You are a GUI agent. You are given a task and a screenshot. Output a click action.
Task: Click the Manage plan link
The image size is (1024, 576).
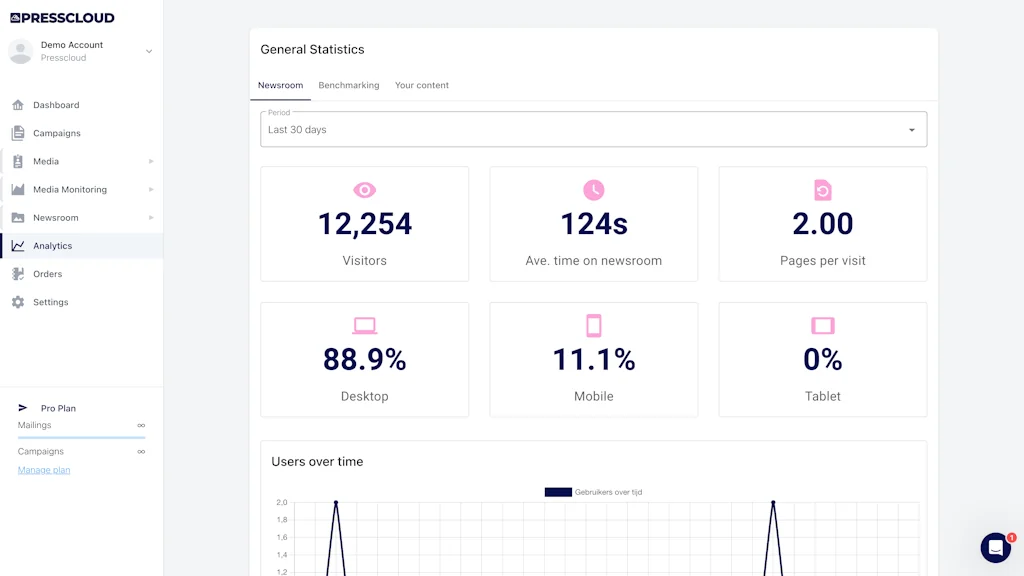coord(43,469)
